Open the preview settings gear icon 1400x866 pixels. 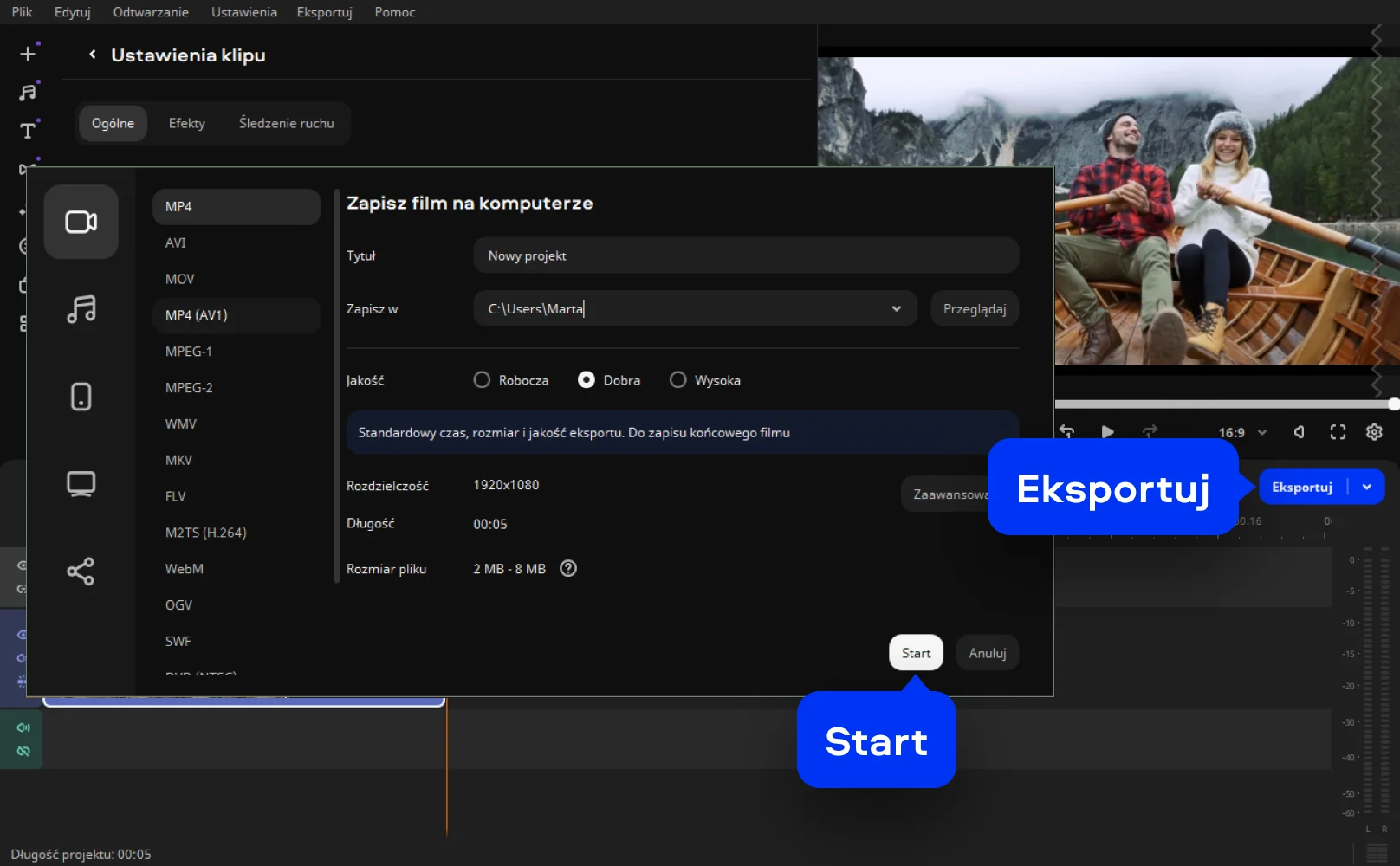click(1374, 432)
